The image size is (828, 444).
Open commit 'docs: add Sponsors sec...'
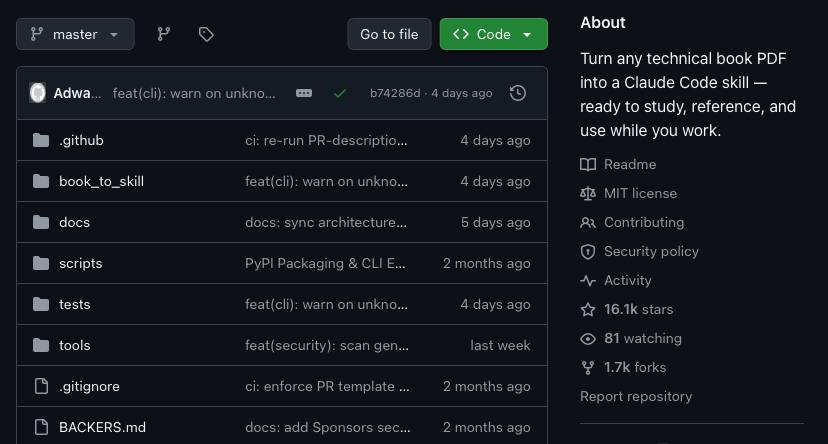(327, 427)
